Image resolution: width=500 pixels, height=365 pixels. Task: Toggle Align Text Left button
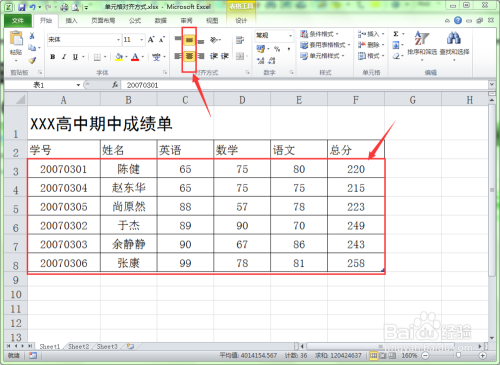pyautogui.click(x=178, y=56)
